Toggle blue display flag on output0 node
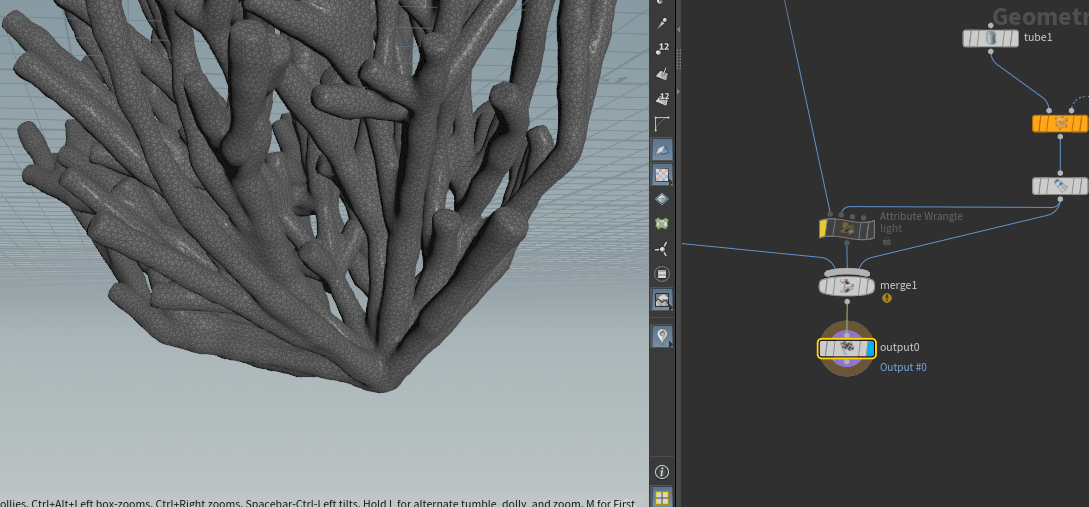The width and height of the screenshot is (1089, 507). [x=870, y=349]
